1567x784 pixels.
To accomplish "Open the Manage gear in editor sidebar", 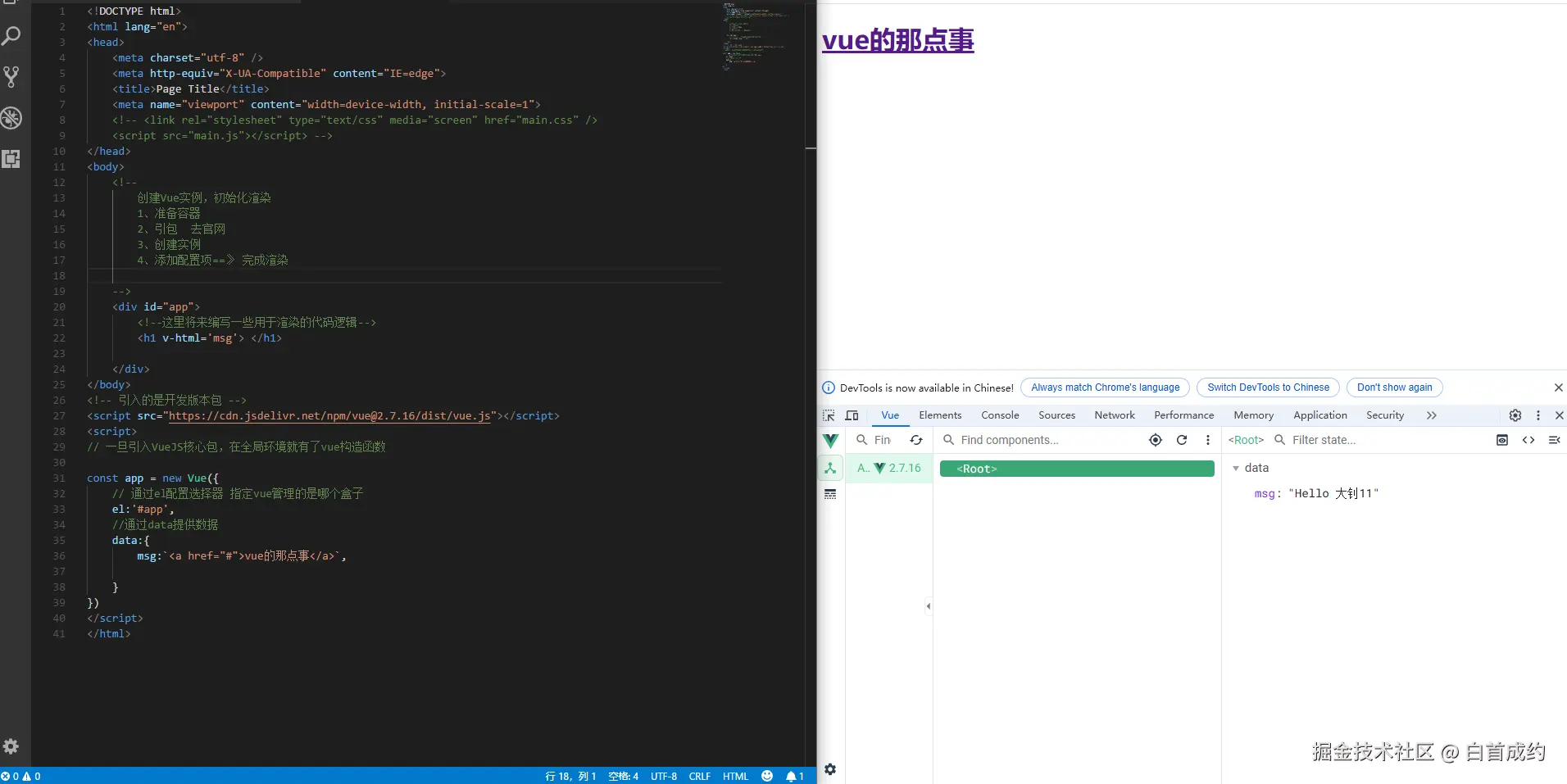I will pyautogui.click(x=11, y=746).
